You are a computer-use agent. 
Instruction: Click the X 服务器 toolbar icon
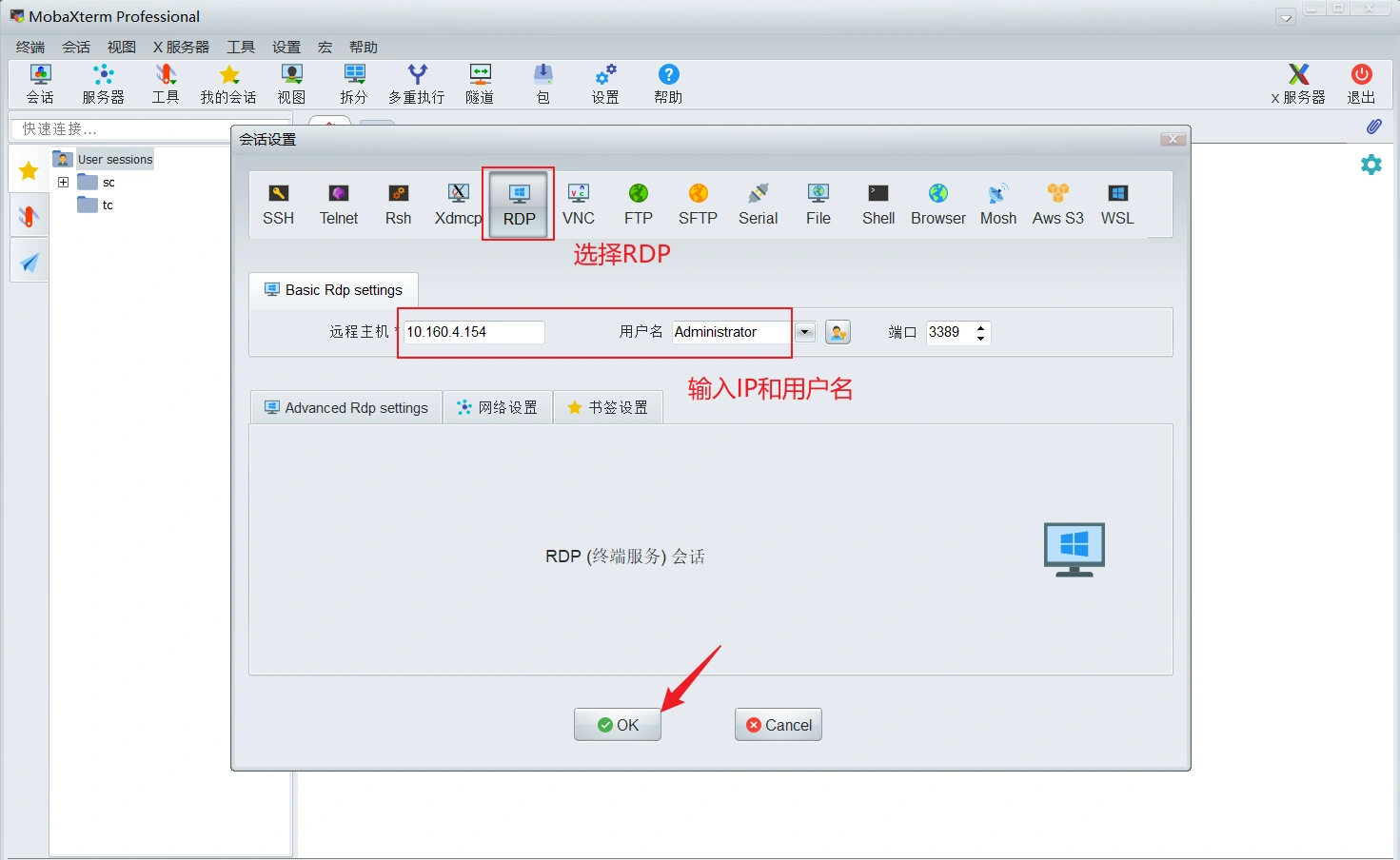pos(1298,84)
